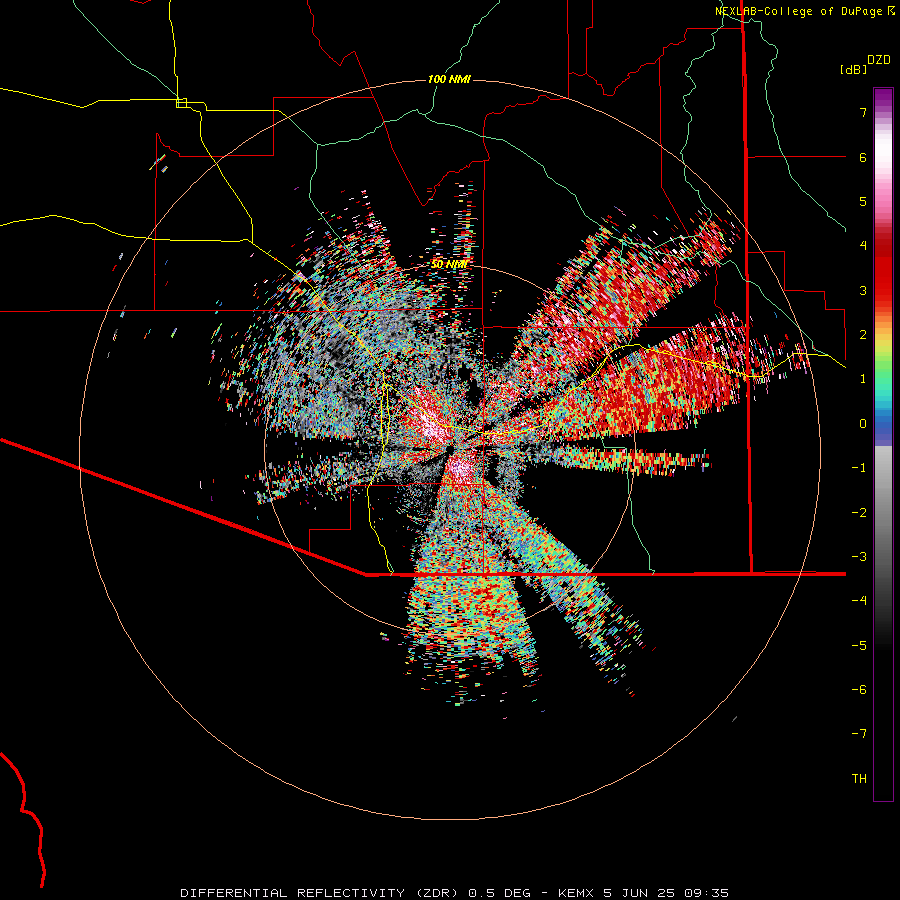Click the 2 value on the color scale
The image size is (900, 900).
863,335
